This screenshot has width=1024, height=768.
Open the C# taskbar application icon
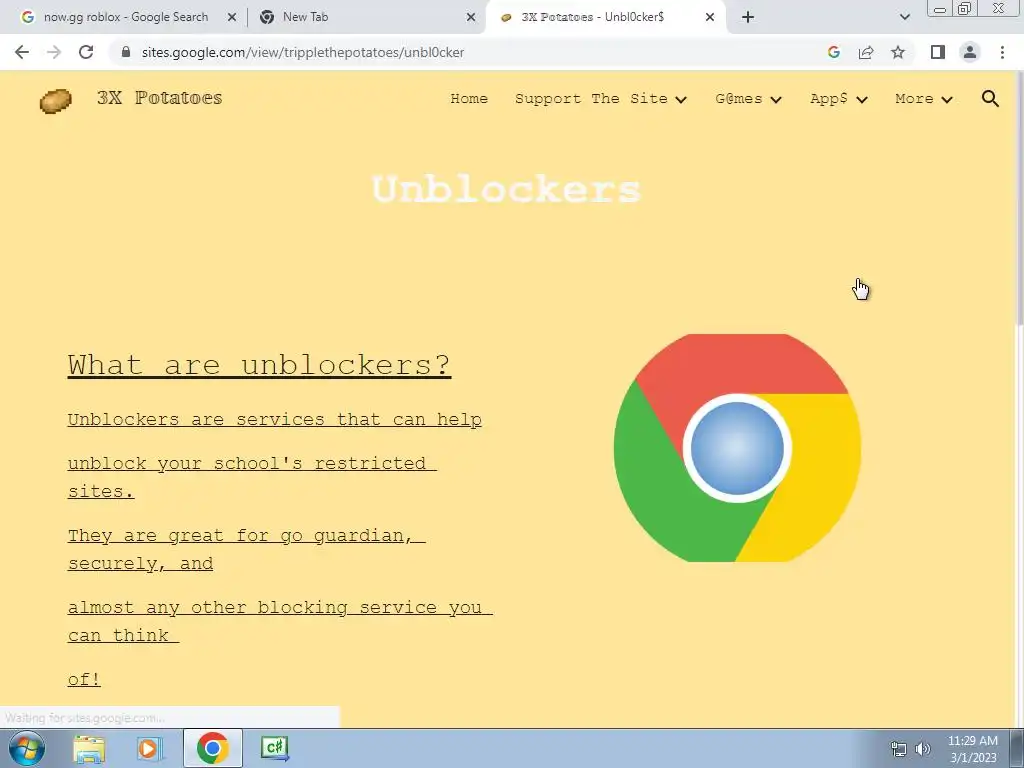275,748
